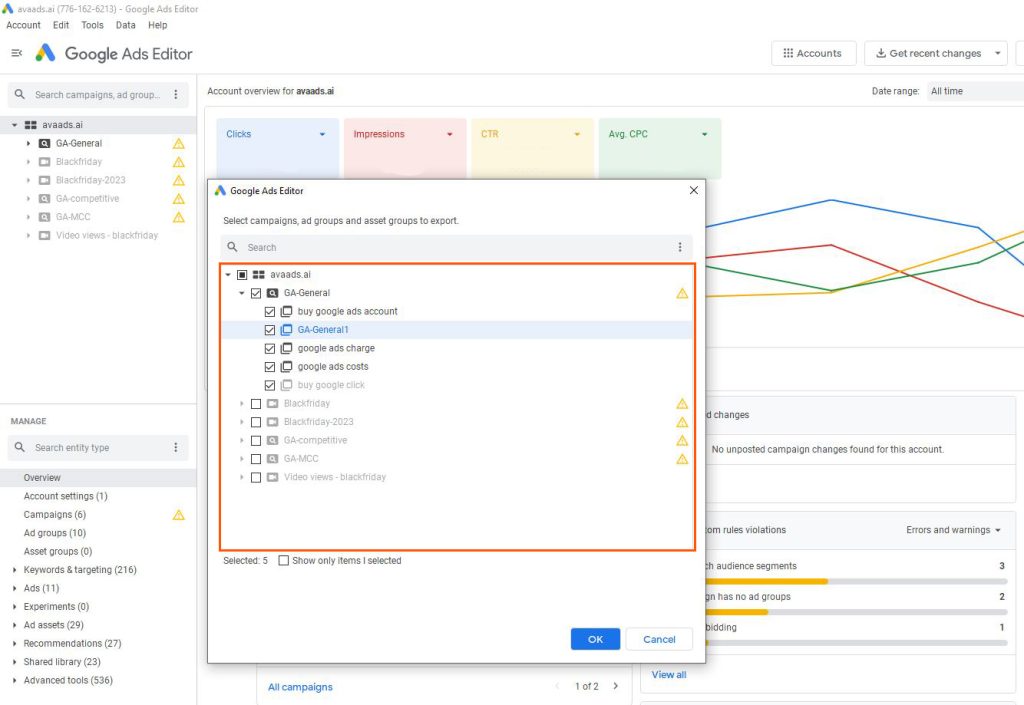Click the dialog warning icon for GA-competitive

pos(682,440)
